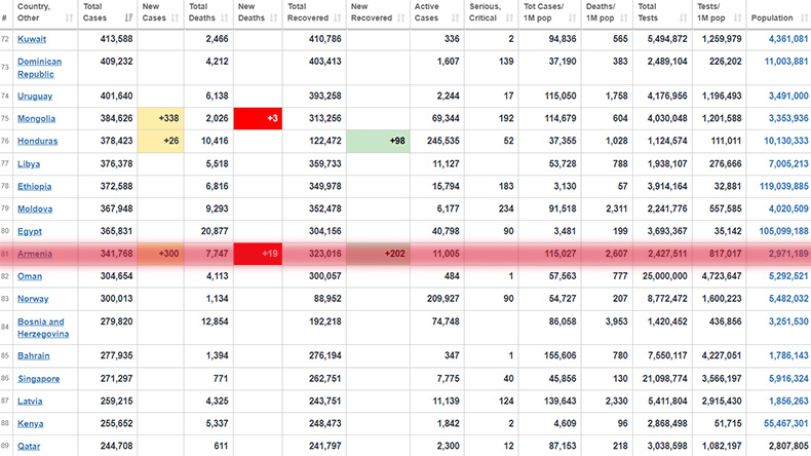This screenshot has height=456, width=811.
Task: Open Bosnia and Herzegovina link
Action: coord(43,327)
